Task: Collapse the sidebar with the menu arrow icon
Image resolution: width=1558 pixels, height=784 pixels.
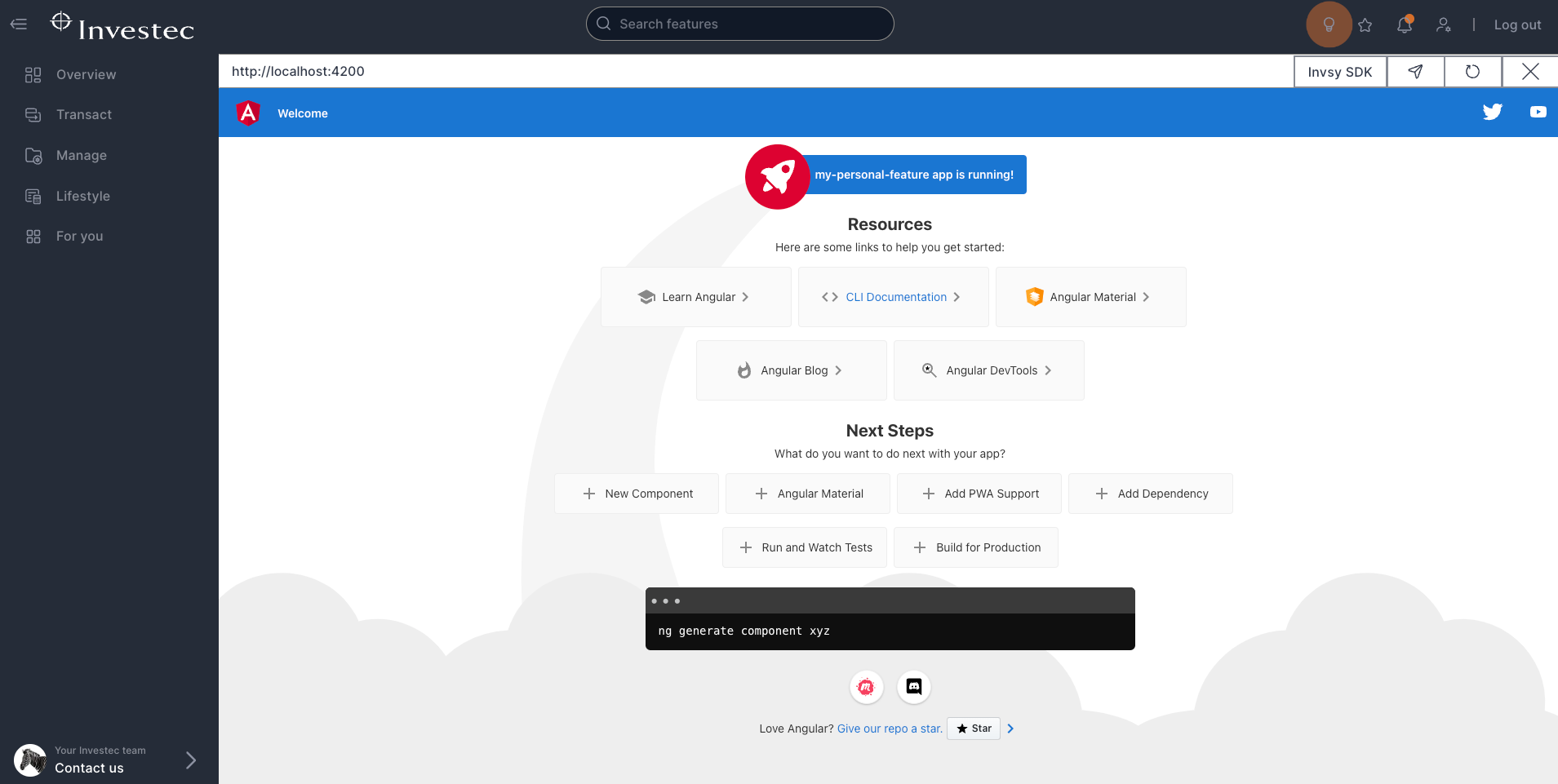Action: point(19,24)
